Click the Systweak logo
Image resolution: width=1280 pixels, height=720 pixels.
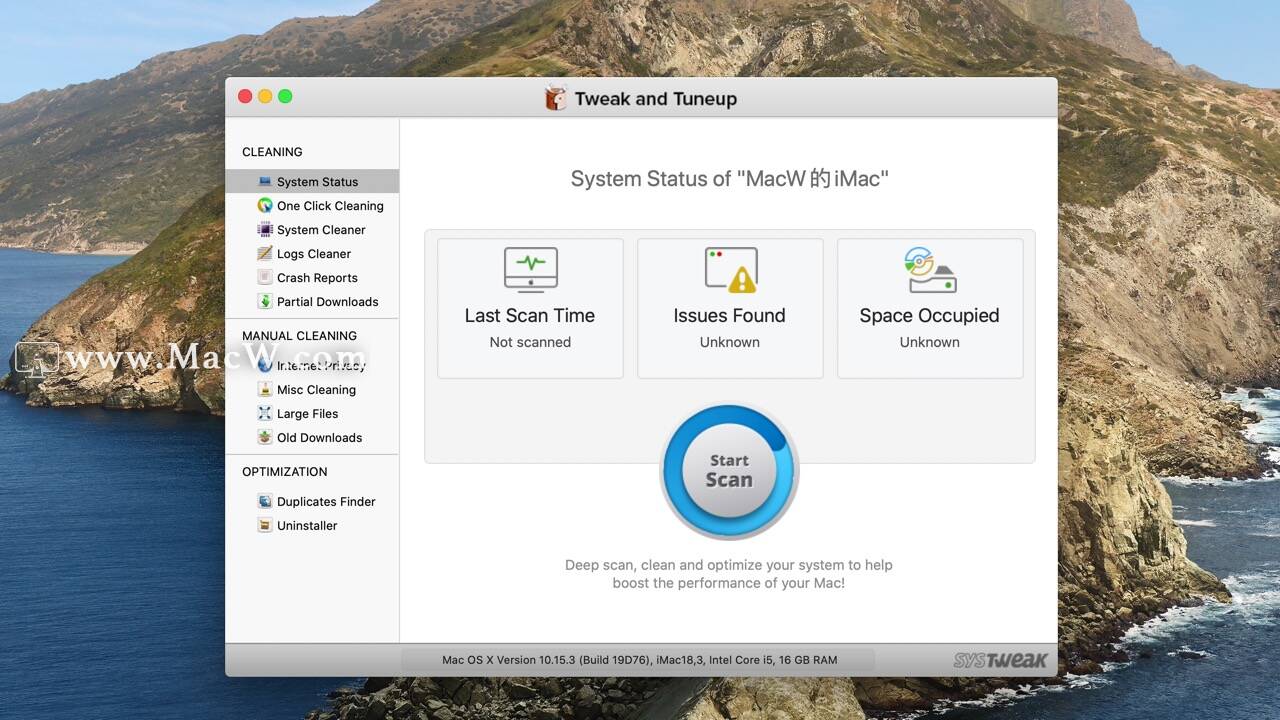pyautogui.click(x=1000, y=660)
